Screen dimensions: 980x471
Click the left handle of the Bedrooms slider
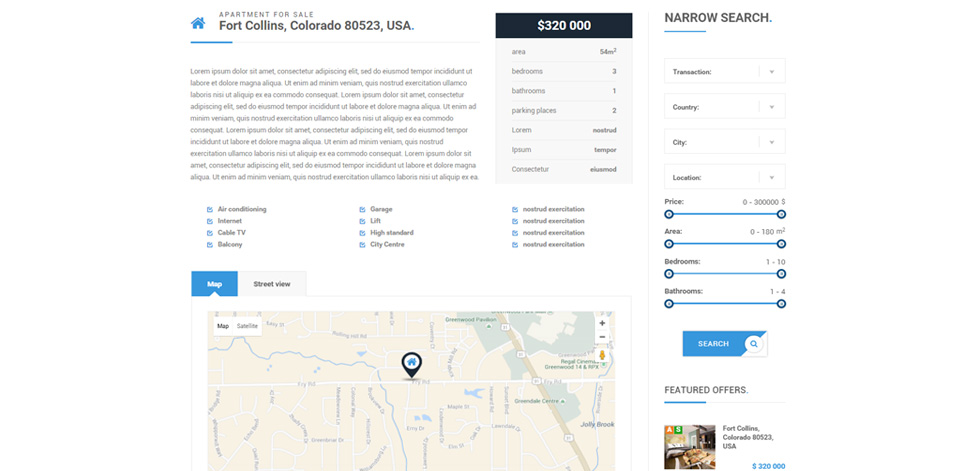669,274
